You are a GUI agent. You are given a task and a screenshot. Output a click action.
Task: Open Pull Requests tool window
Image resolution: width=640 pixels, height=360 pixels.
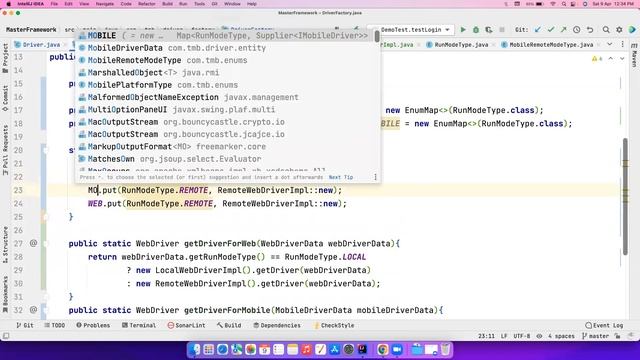point(5,150)
